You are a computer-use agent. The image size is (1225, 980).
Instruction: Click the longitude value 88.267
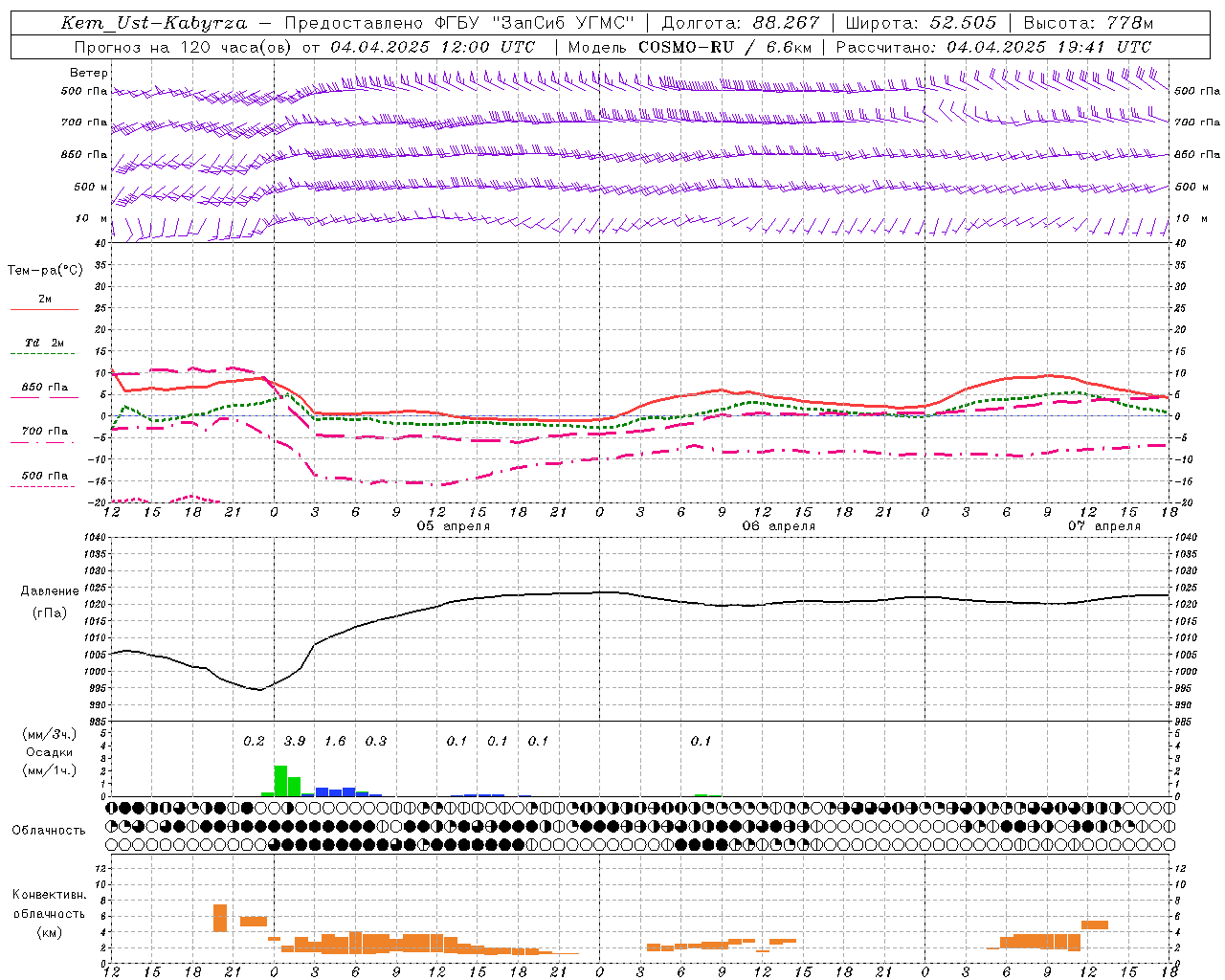click(788, 23)
